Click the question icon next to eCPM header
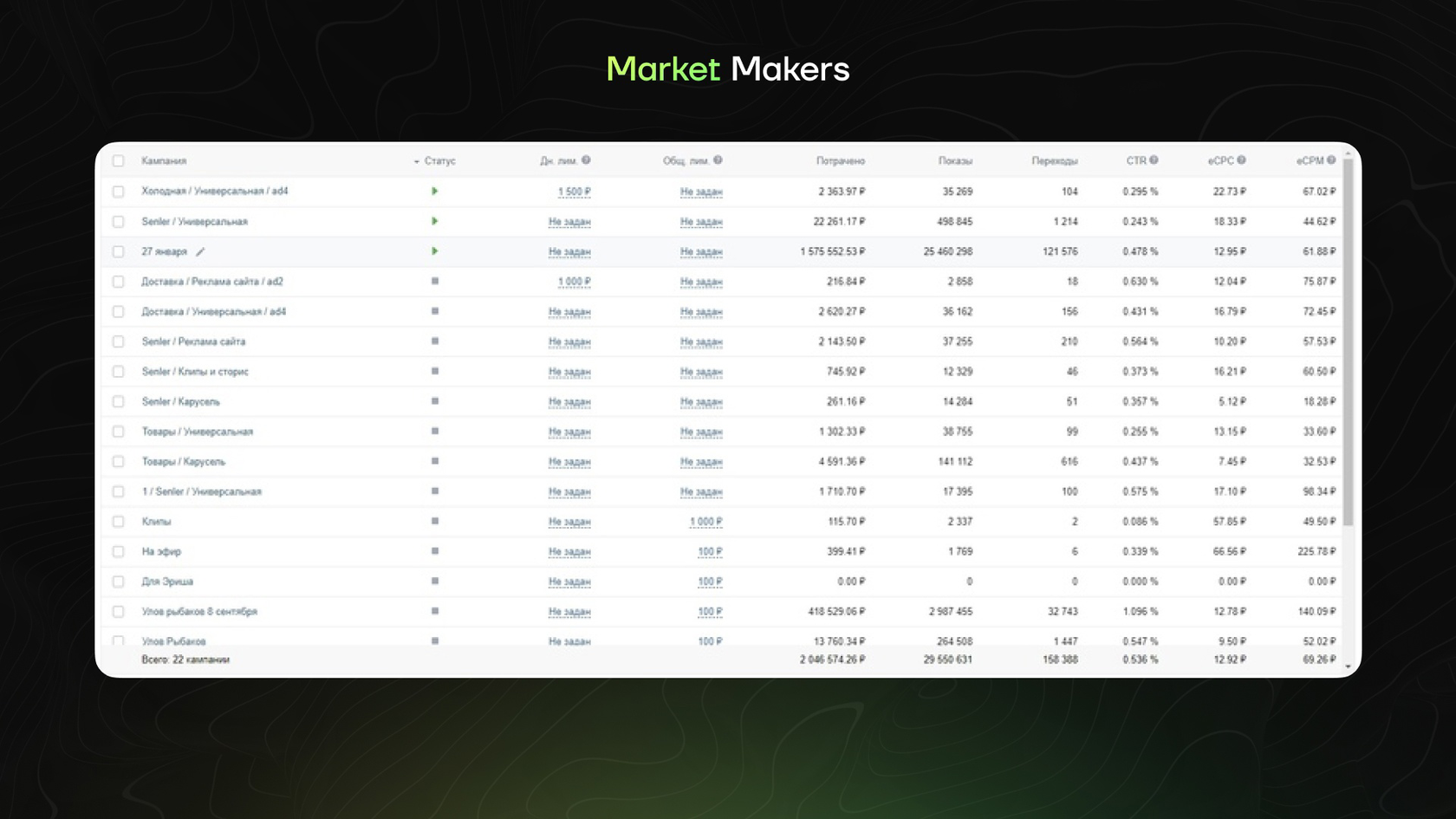Image resolution: width=1456 pixels, height=819 pixels. (1331, 160)
